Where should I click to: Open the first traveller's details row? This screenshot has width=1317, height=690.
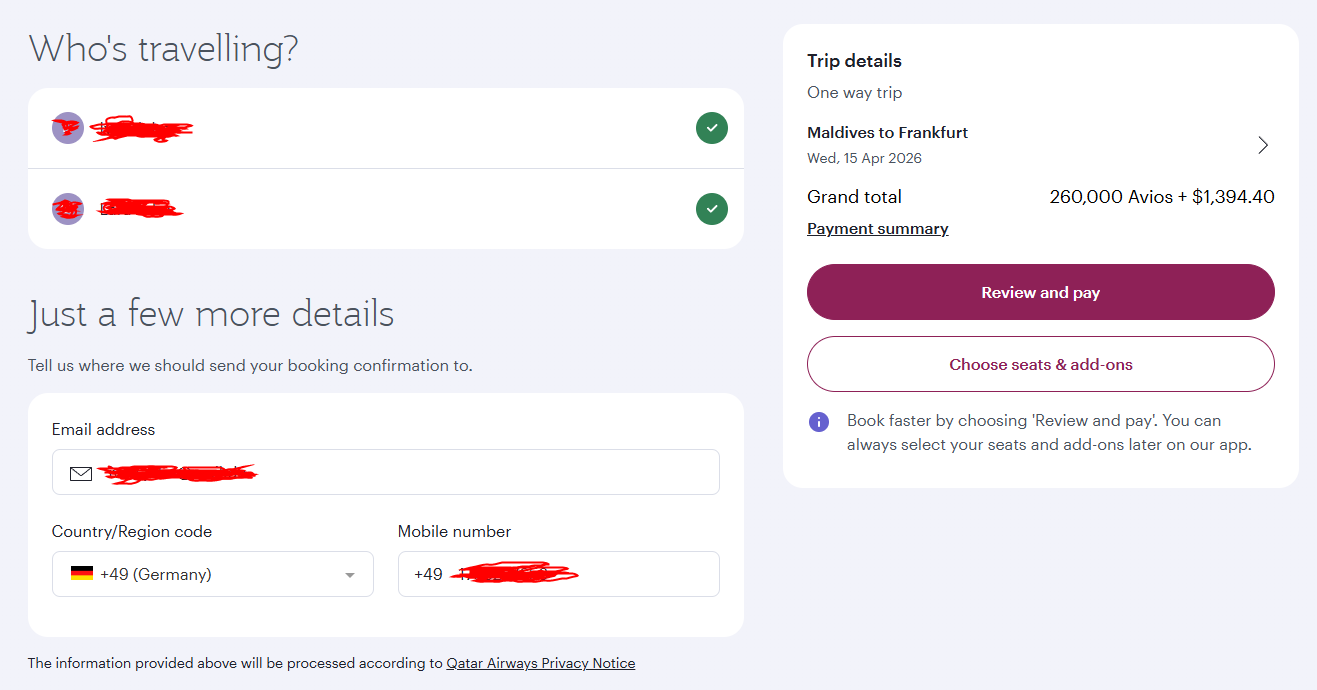(x=400, y=128)
